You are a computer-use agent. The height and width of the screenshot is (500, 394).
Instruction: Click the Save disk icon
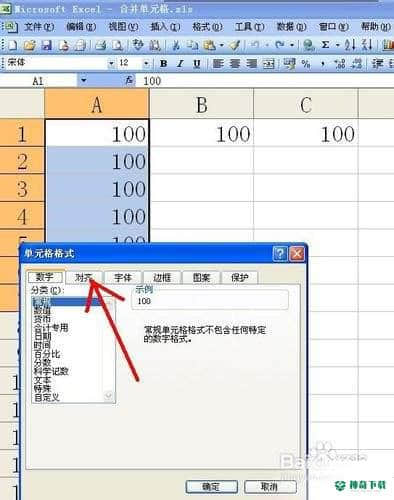46,45
